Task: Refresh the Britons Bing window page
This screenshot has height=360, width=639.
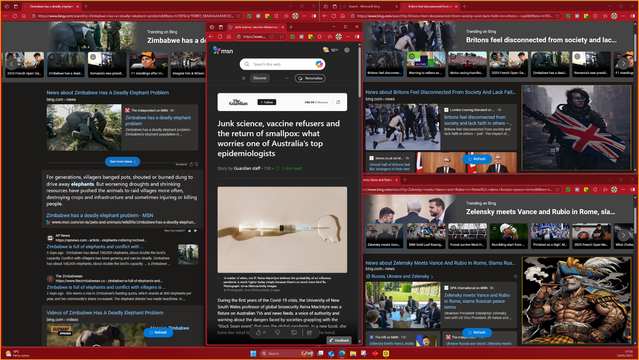Action: point(334,16)
